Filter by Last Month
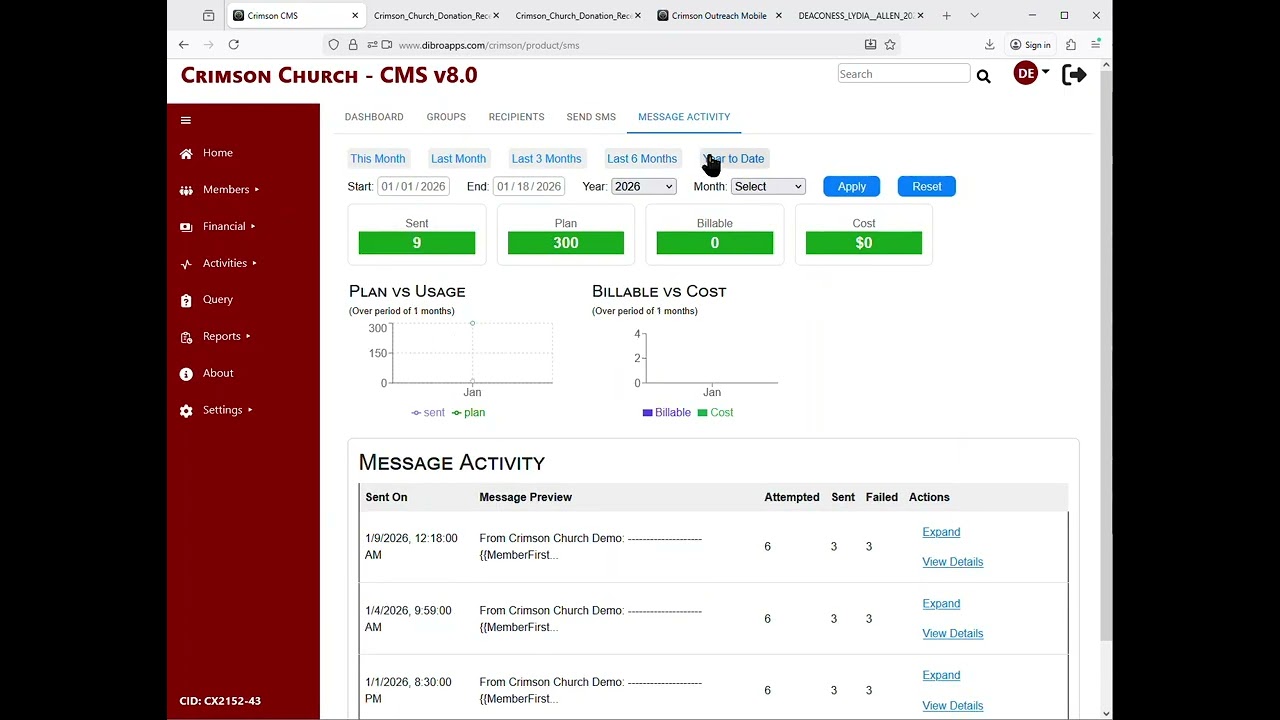This screenshot has width=1280, height=720. click(458, 159)
